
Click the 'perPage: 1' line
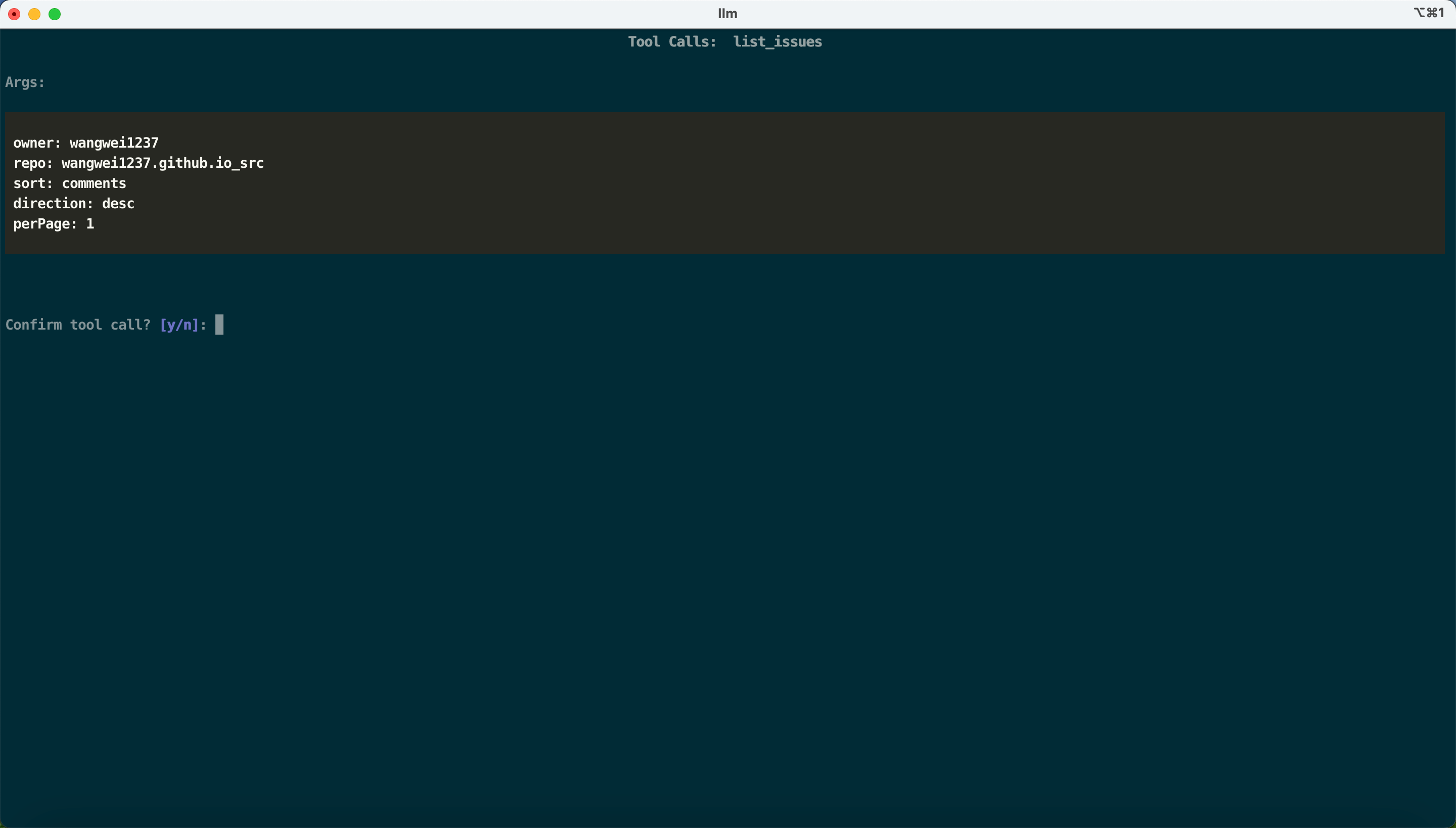click(54, 224)
